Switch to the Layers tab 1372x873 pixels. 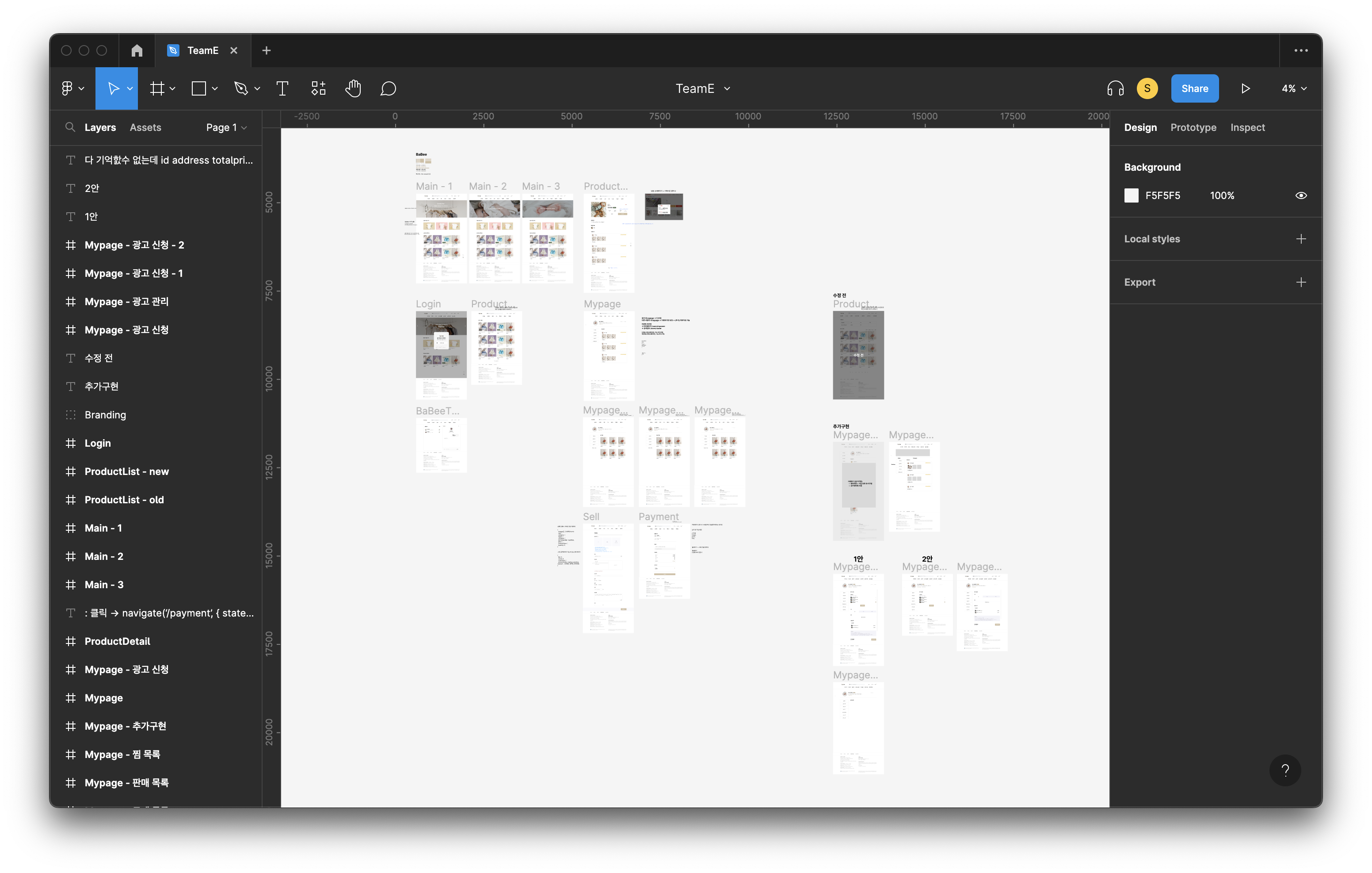click(100, 127)
